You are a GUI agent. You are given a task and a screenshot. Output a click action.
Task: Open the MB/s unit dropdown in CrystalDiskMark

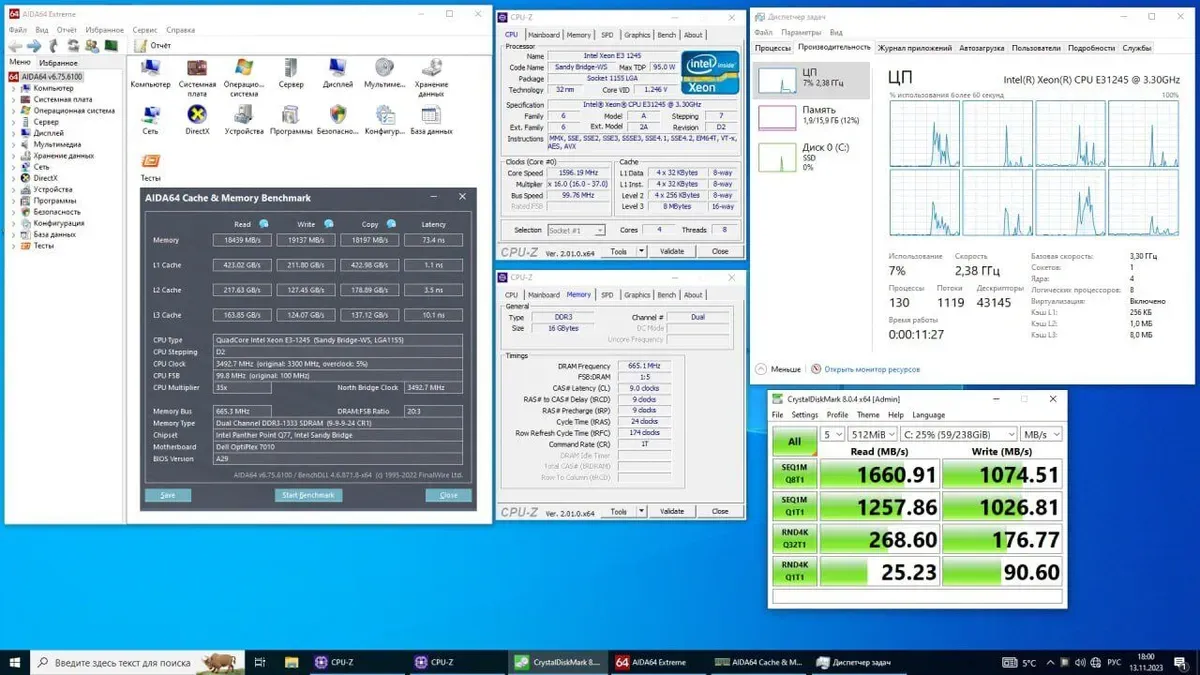point(1042,435)
